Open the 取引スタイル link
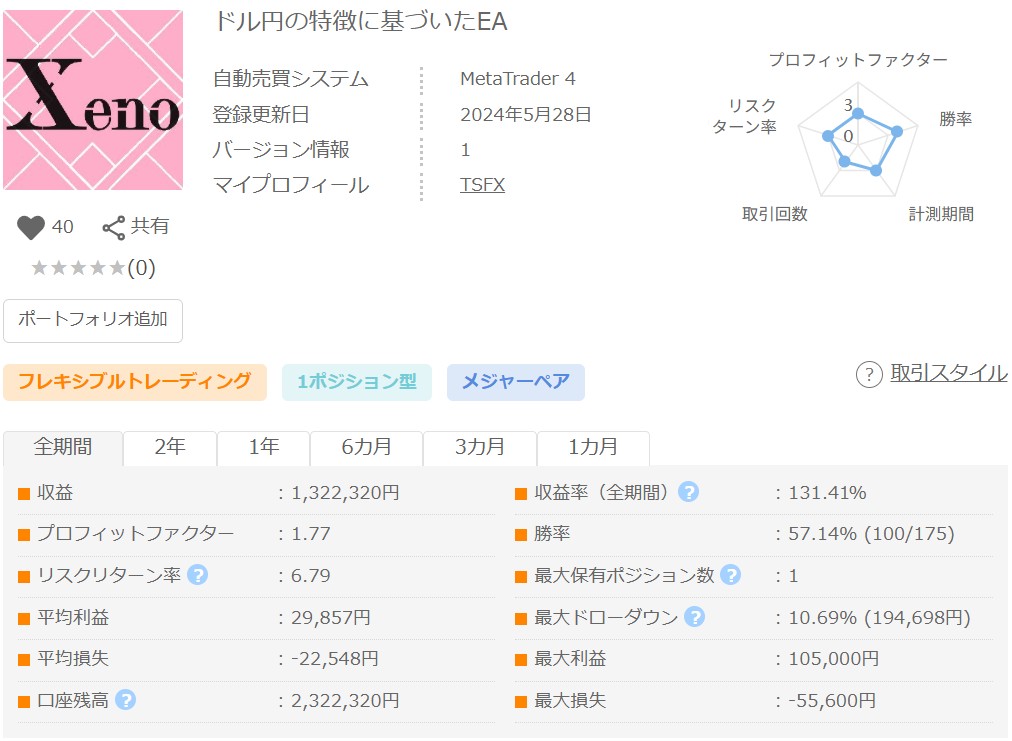The width and height of the screenshot is (1012, 741). pos(948,373)
